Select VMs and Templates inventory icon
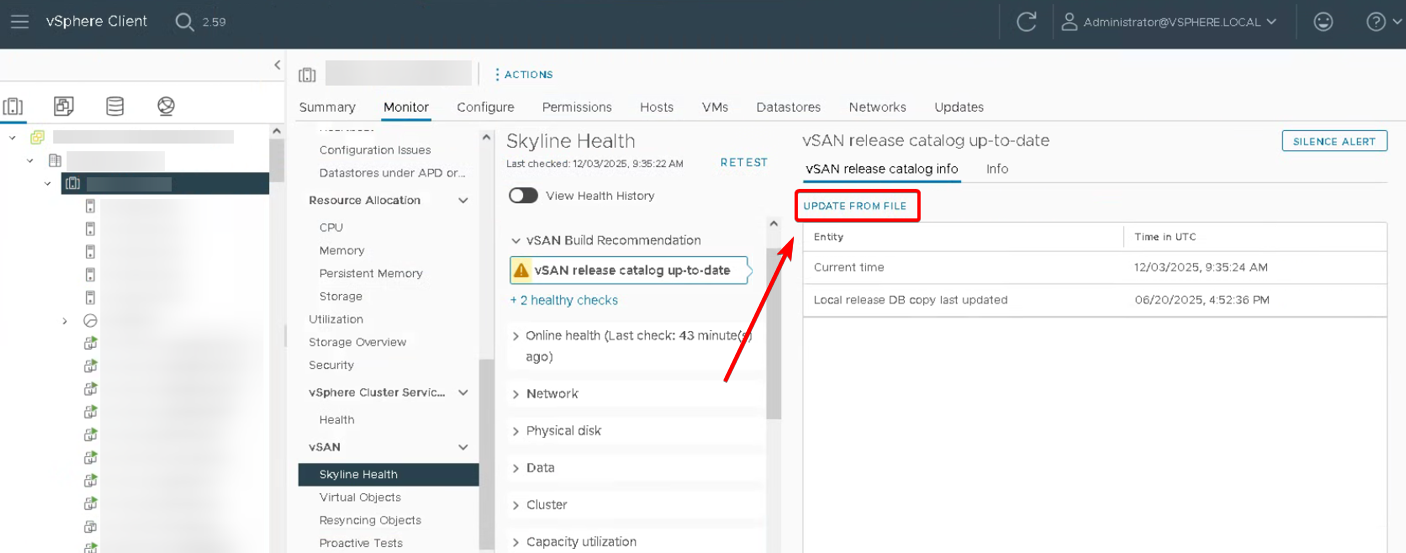Image resolution: width=1406 pixels, height=553 pixels. (64, 106)
